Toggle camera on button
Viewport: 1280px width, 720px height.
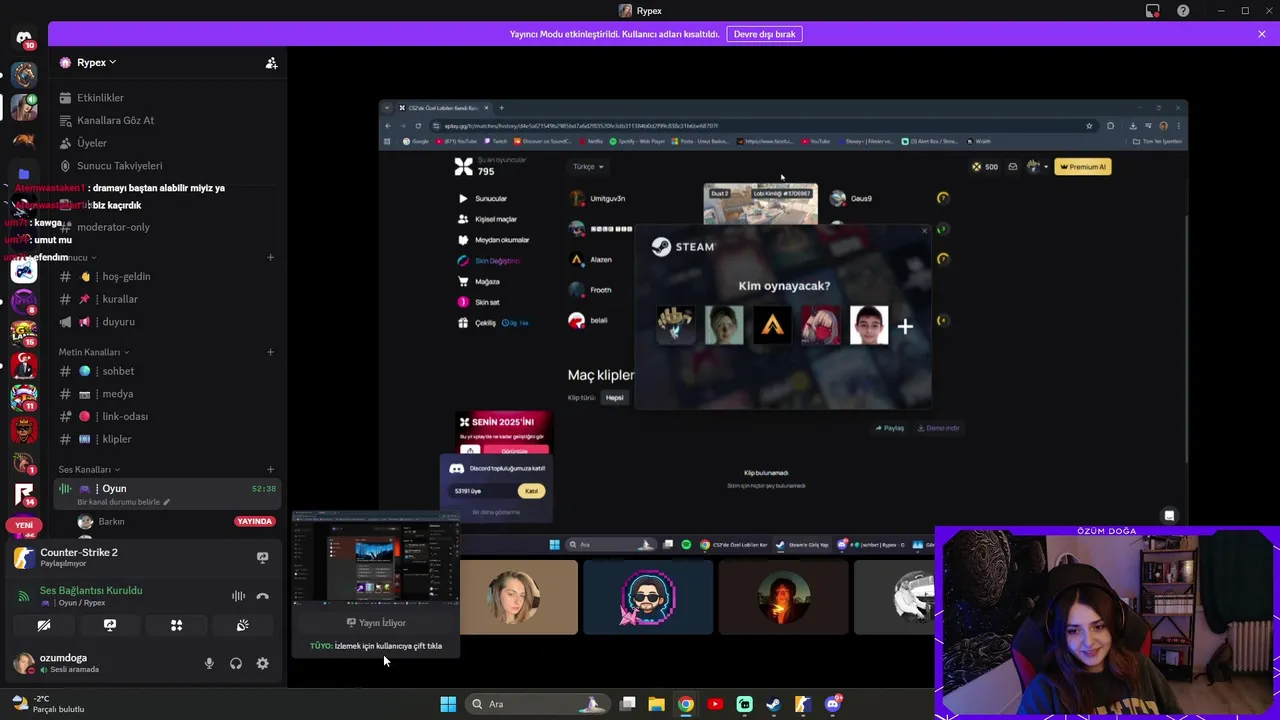click(x=44, y=625)
